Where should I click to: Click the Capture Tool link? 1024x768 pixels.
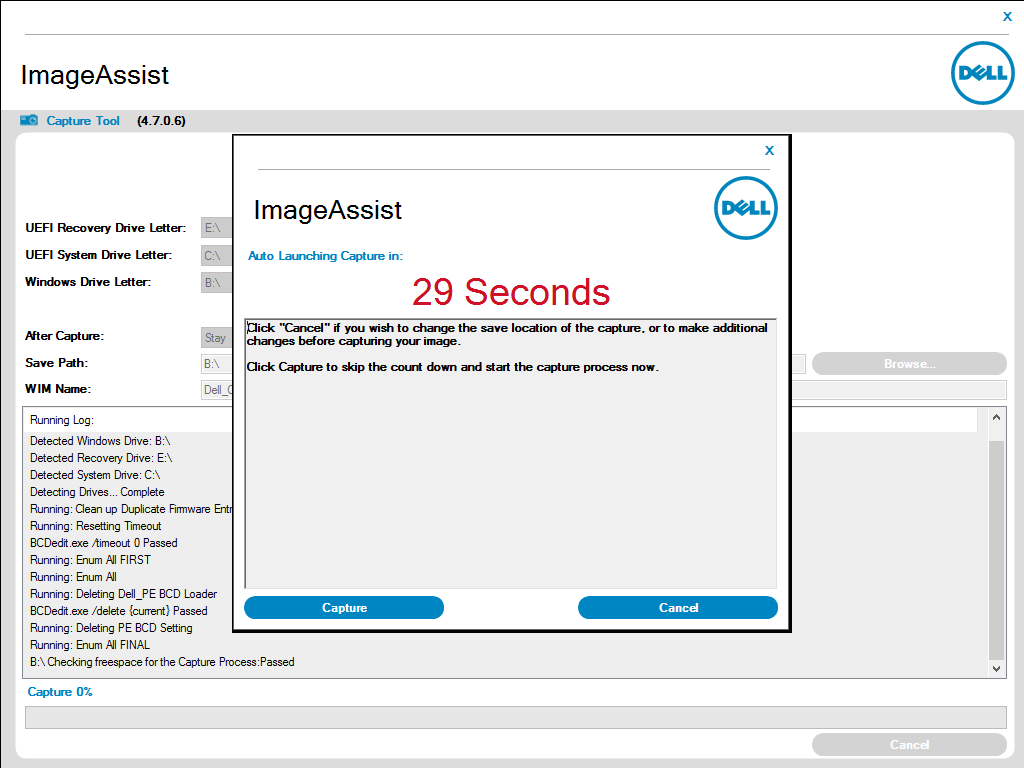pos(83,121)
